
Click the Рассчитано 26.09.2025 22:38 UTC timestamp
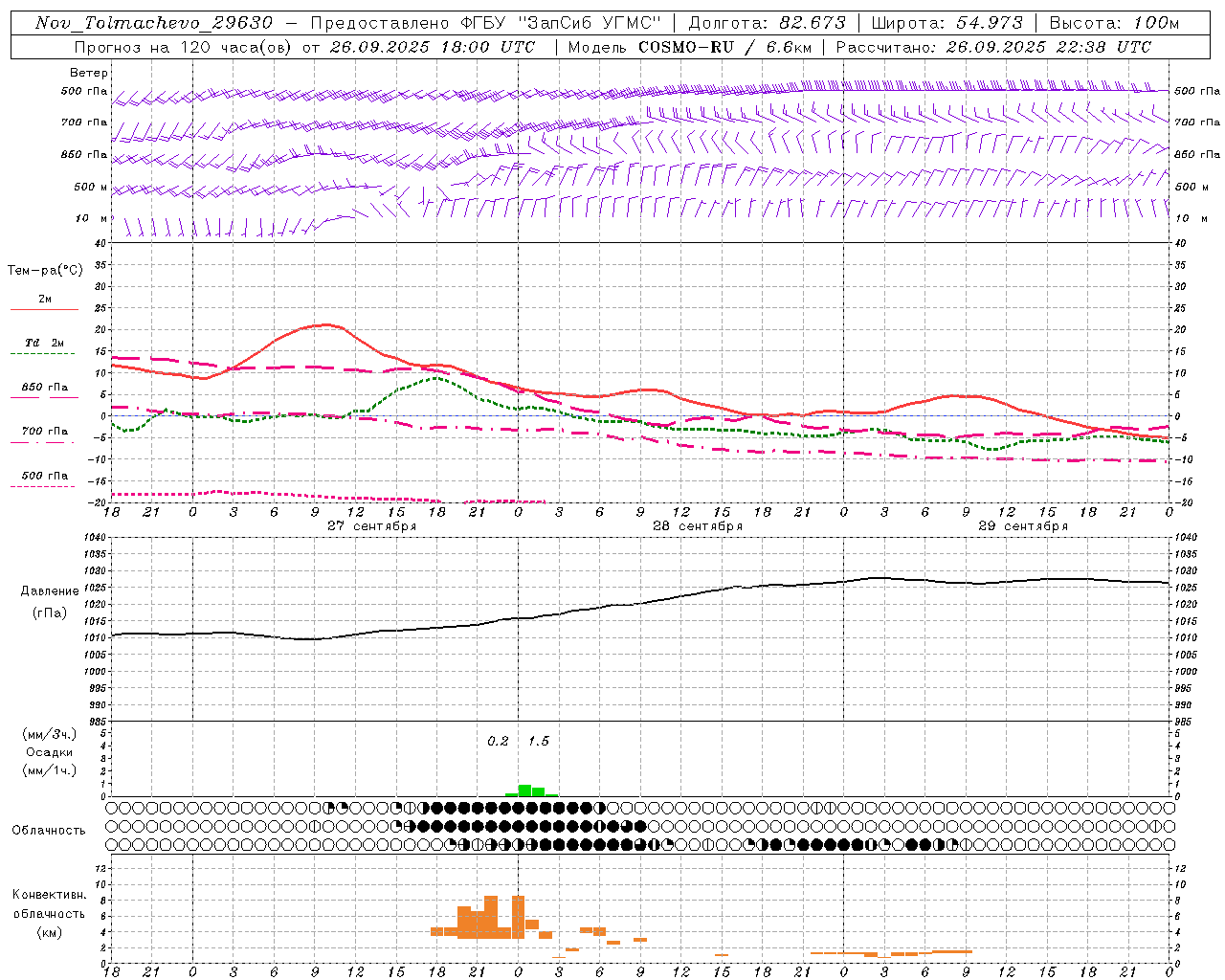(x=993, y=47)
